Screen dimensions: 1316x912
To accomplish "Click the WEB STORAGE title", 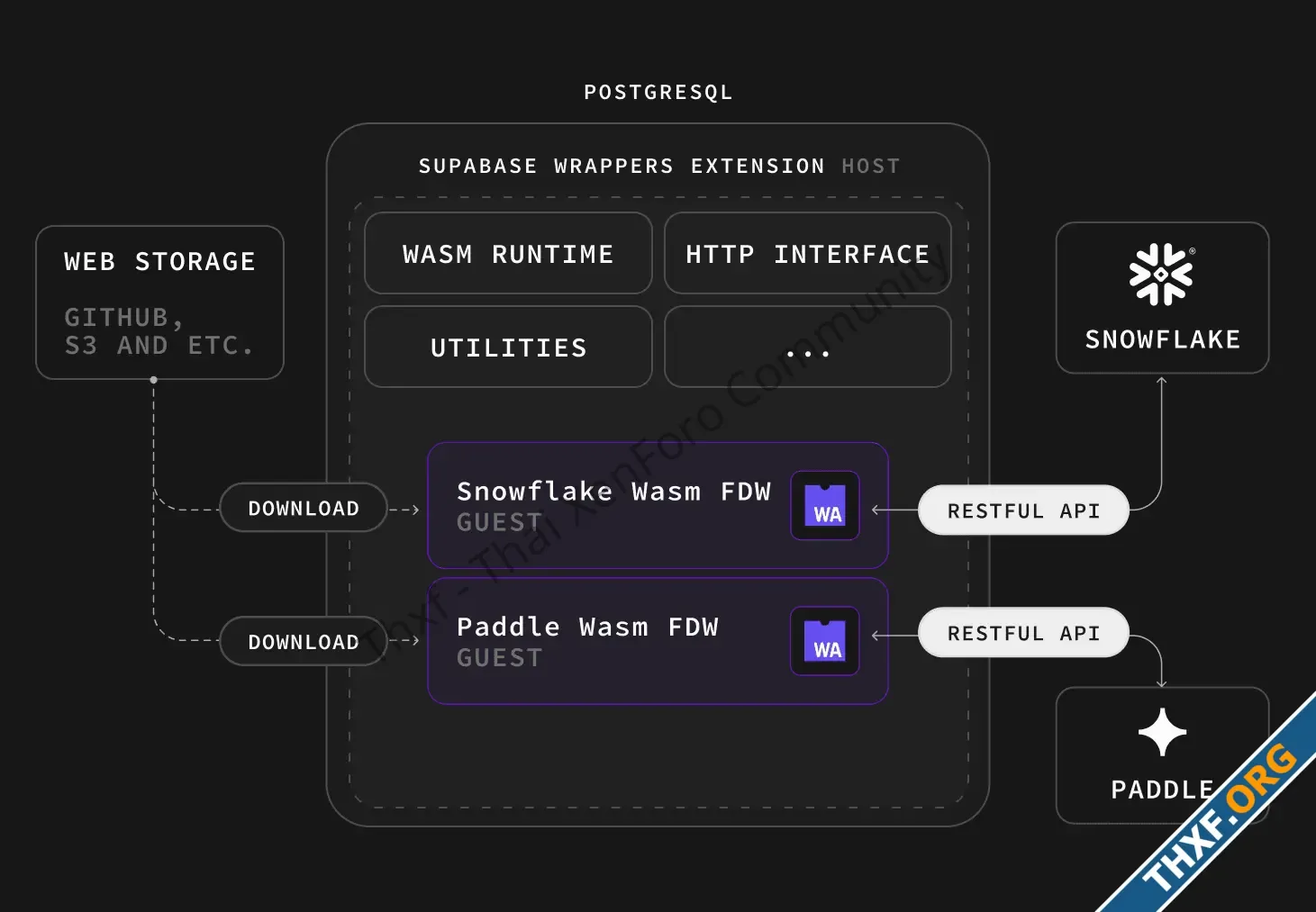I will point(159,262).
